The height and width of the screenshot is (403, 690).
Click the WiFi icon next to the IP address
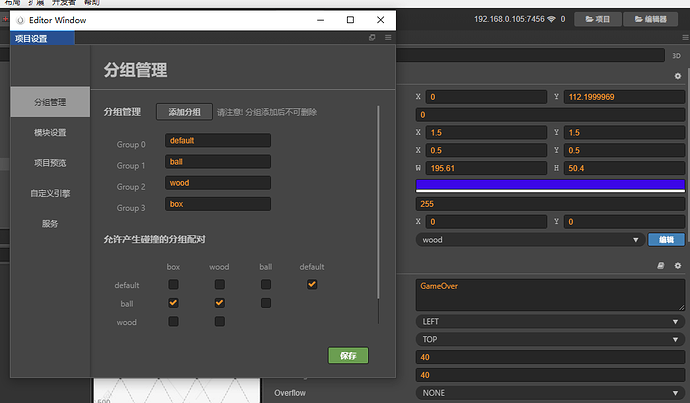[x=551, y=19]
